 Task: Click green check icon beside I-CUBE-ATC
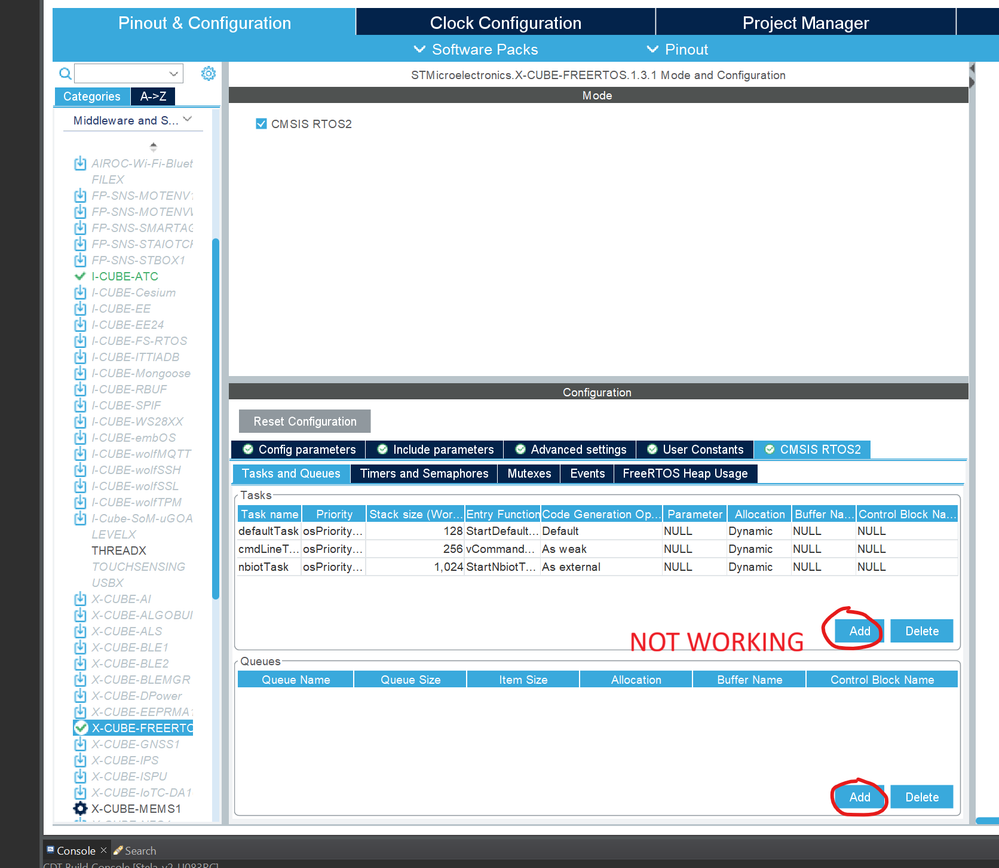pyautogui.click(x=80, y=277)
